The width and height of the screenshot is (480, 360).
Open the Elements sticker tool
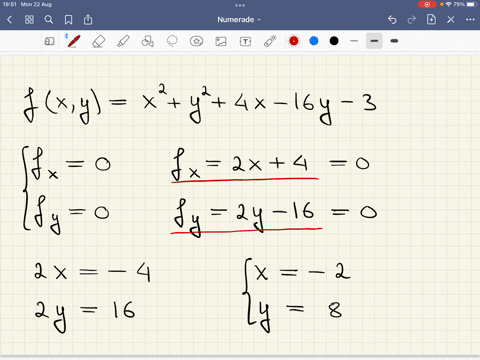[196, 41]
